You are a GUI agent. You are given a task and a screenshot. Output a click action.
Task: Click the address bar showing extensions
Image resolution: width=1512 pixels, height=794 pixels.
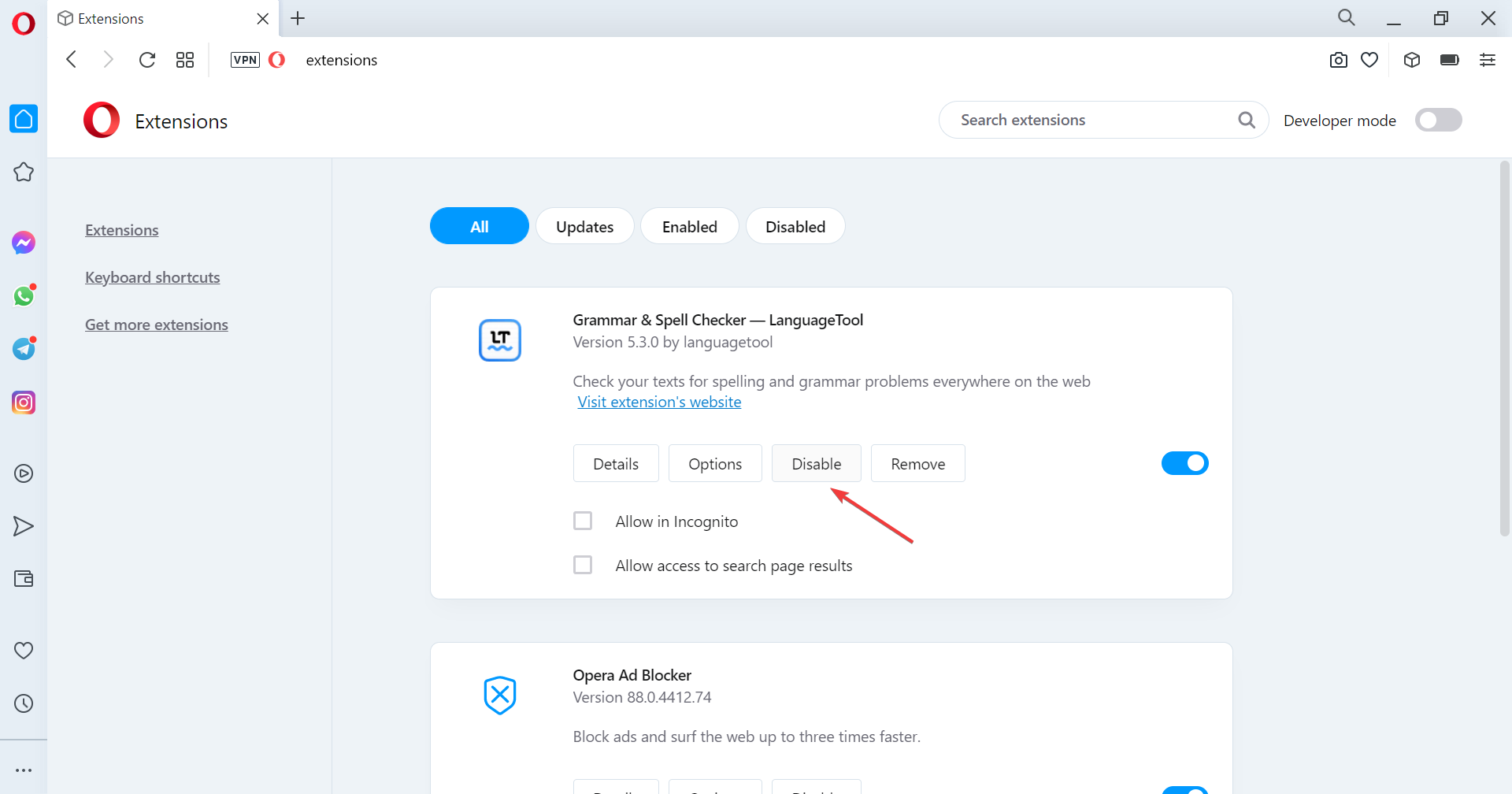tap(342, 60)
